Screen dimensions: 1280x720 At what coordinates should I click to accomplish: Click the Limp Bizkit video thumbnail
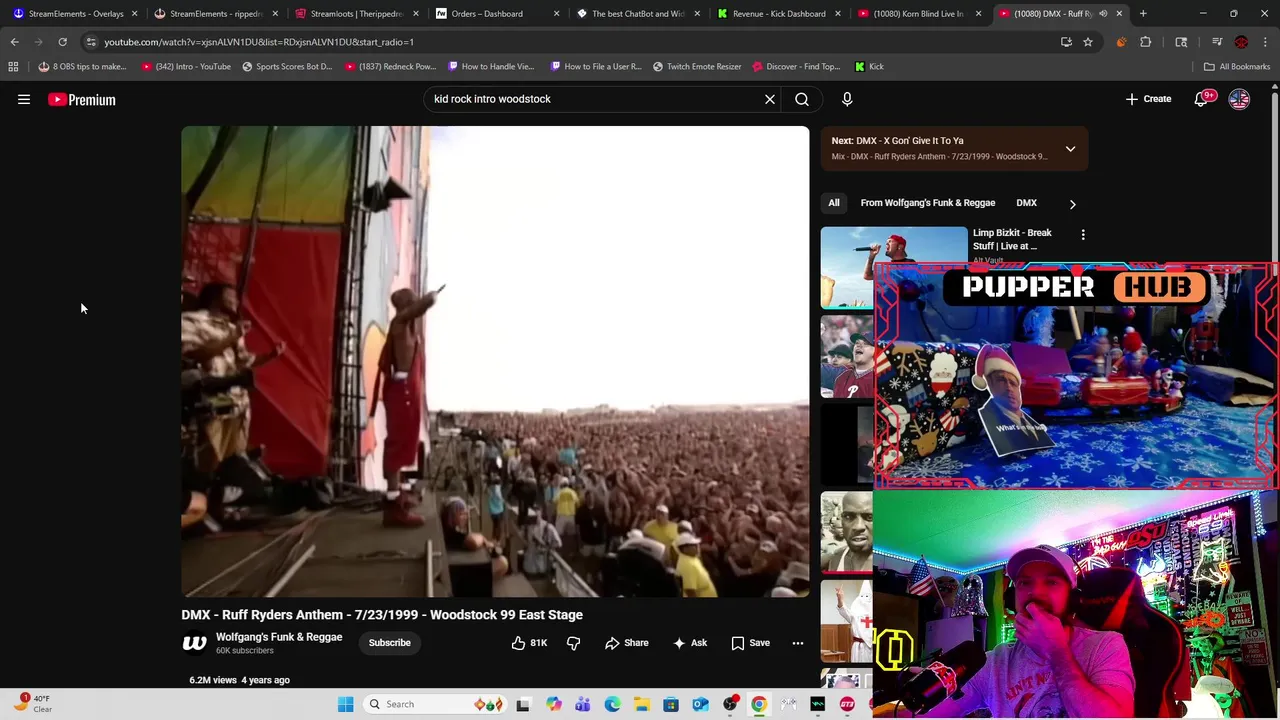pyautogui.click(x=894, y=266)
